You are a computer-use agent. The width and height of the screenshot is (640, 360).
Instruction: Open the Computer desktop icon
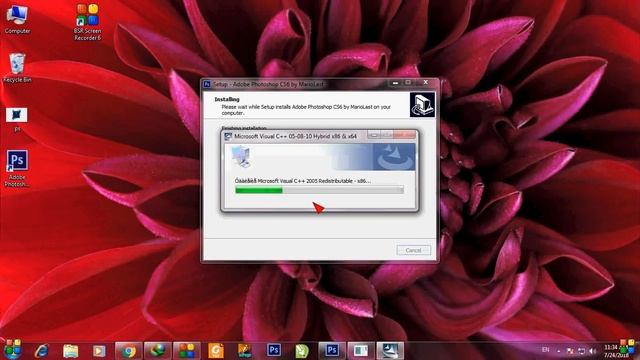coord(17,19)
